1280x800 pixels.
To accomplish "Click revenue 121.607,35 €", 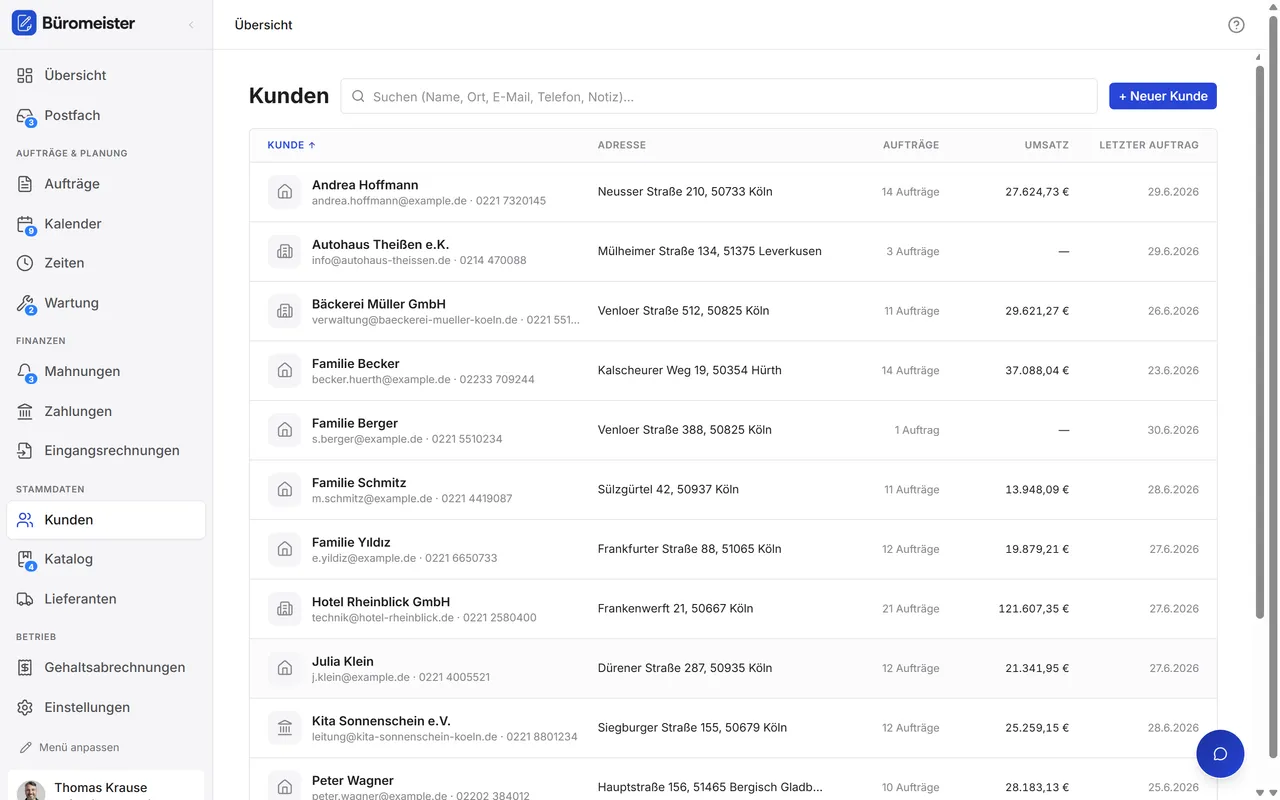I will (x=1034, y=608).
